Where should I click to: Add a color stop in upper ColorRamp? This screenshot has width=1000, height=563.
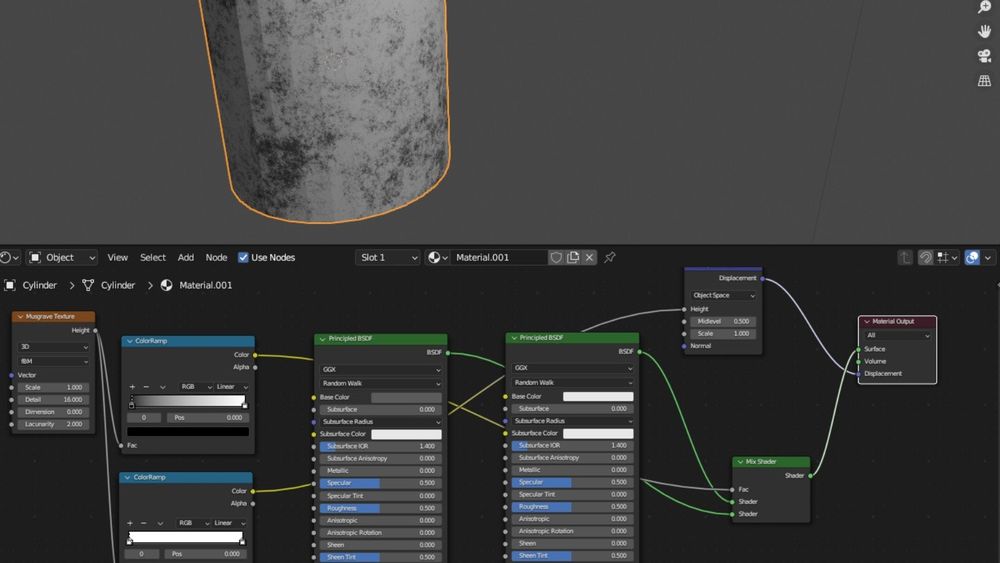point(132,387)
